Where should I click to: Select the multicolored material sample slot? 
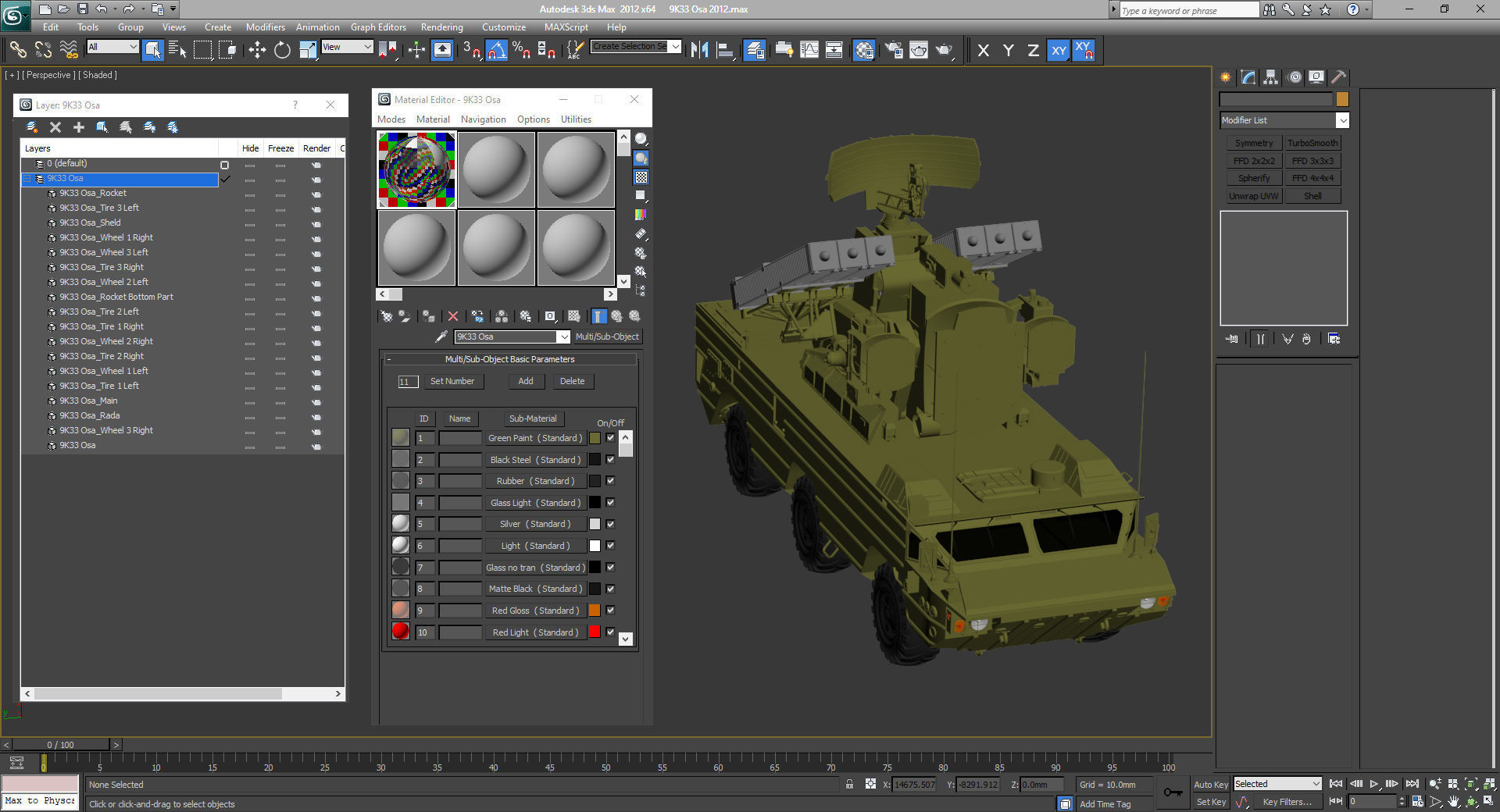pyautogui.click(x=416, y=169)
